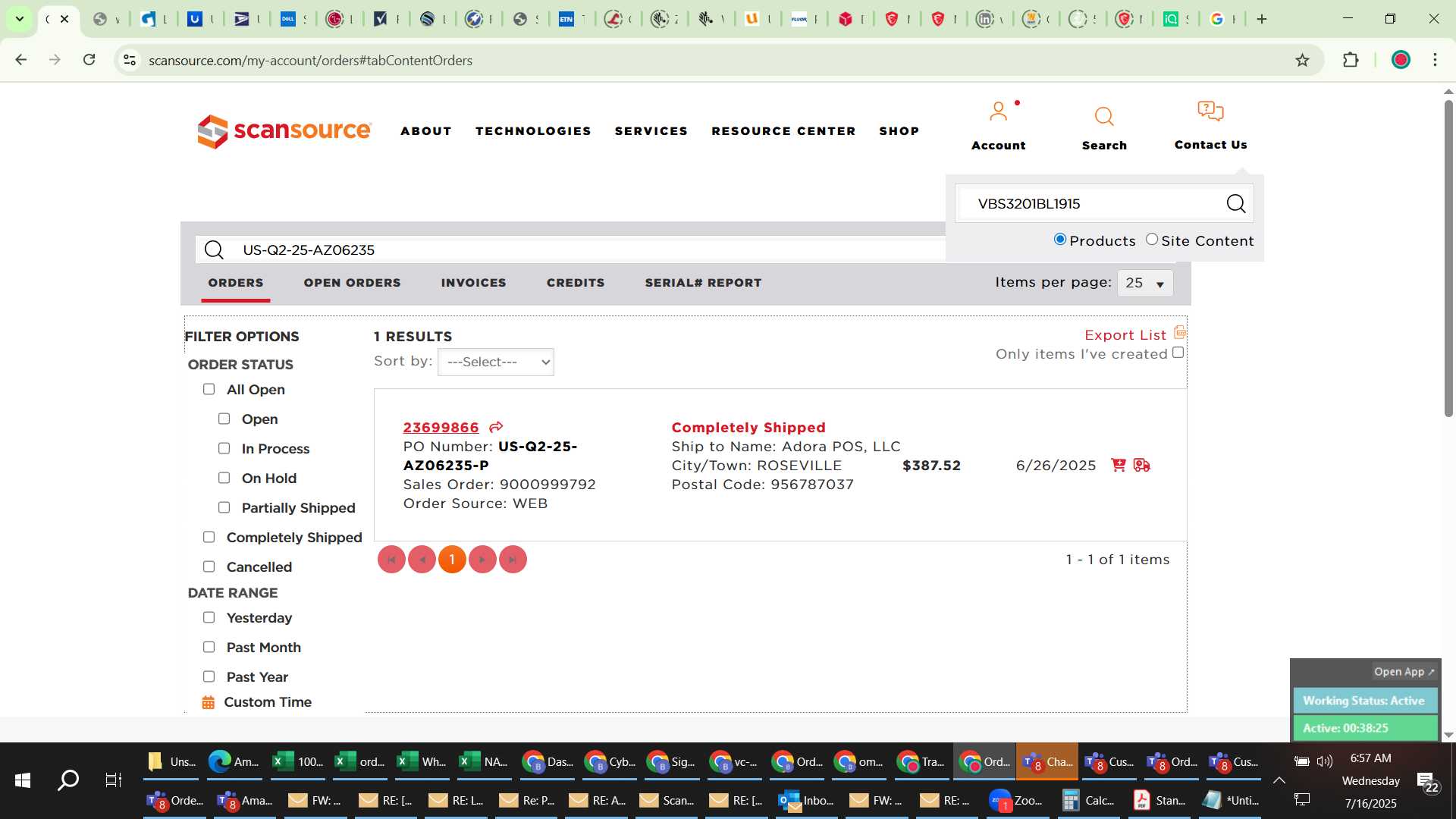Open the Resource Center menu
Screen dimensions: 1456x819
click(783, 131)
